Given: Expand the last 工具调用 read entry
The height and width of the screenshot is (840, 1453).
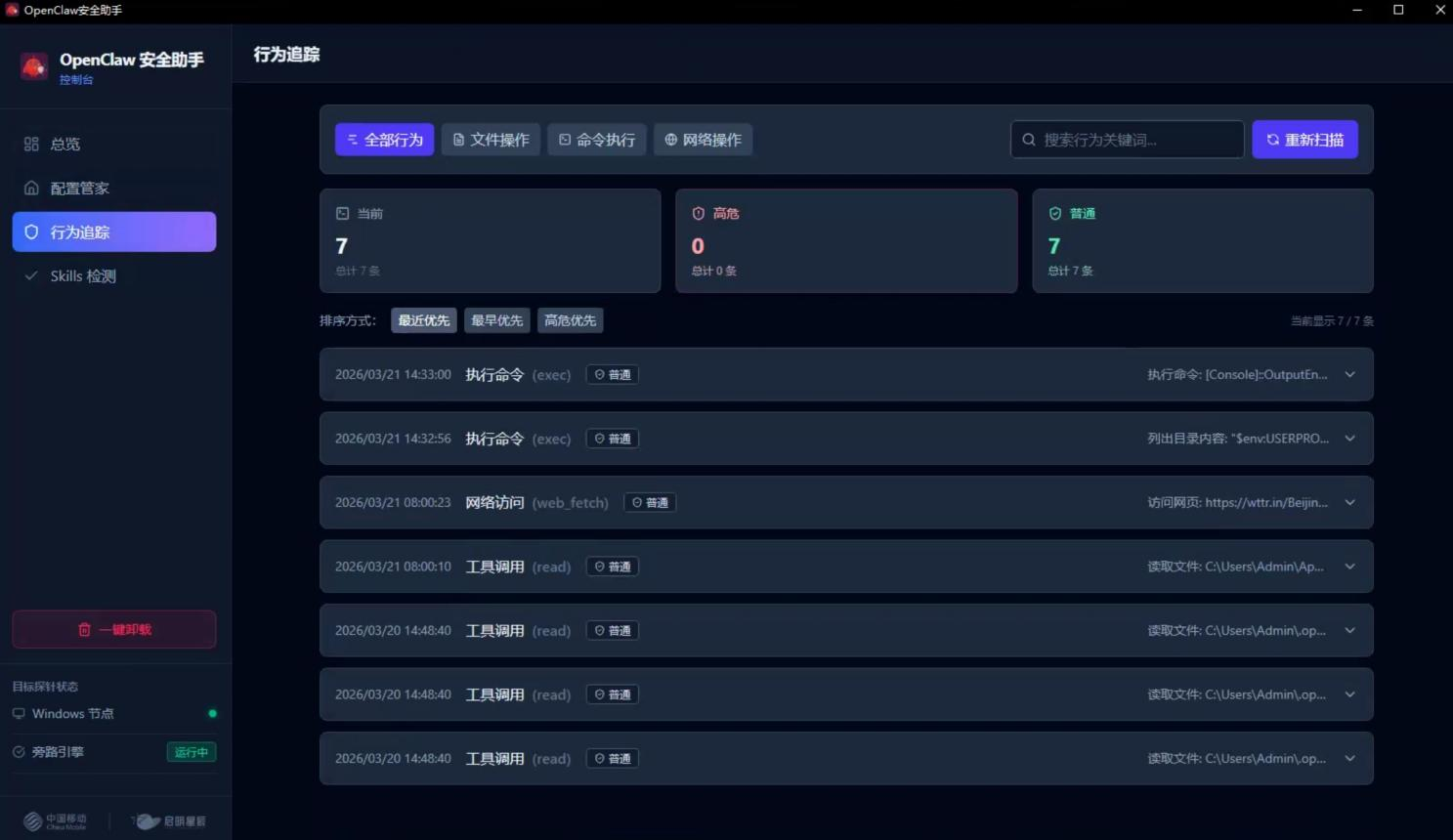Looking at the screenshot, I should click(1349, 759).
